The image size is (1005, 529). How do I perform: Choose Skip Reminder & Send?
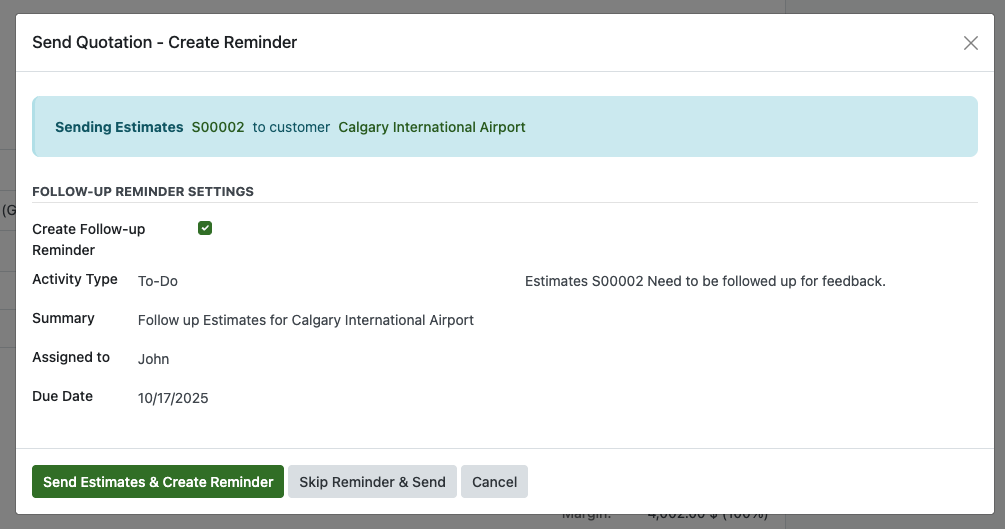[x=373, y=482]
